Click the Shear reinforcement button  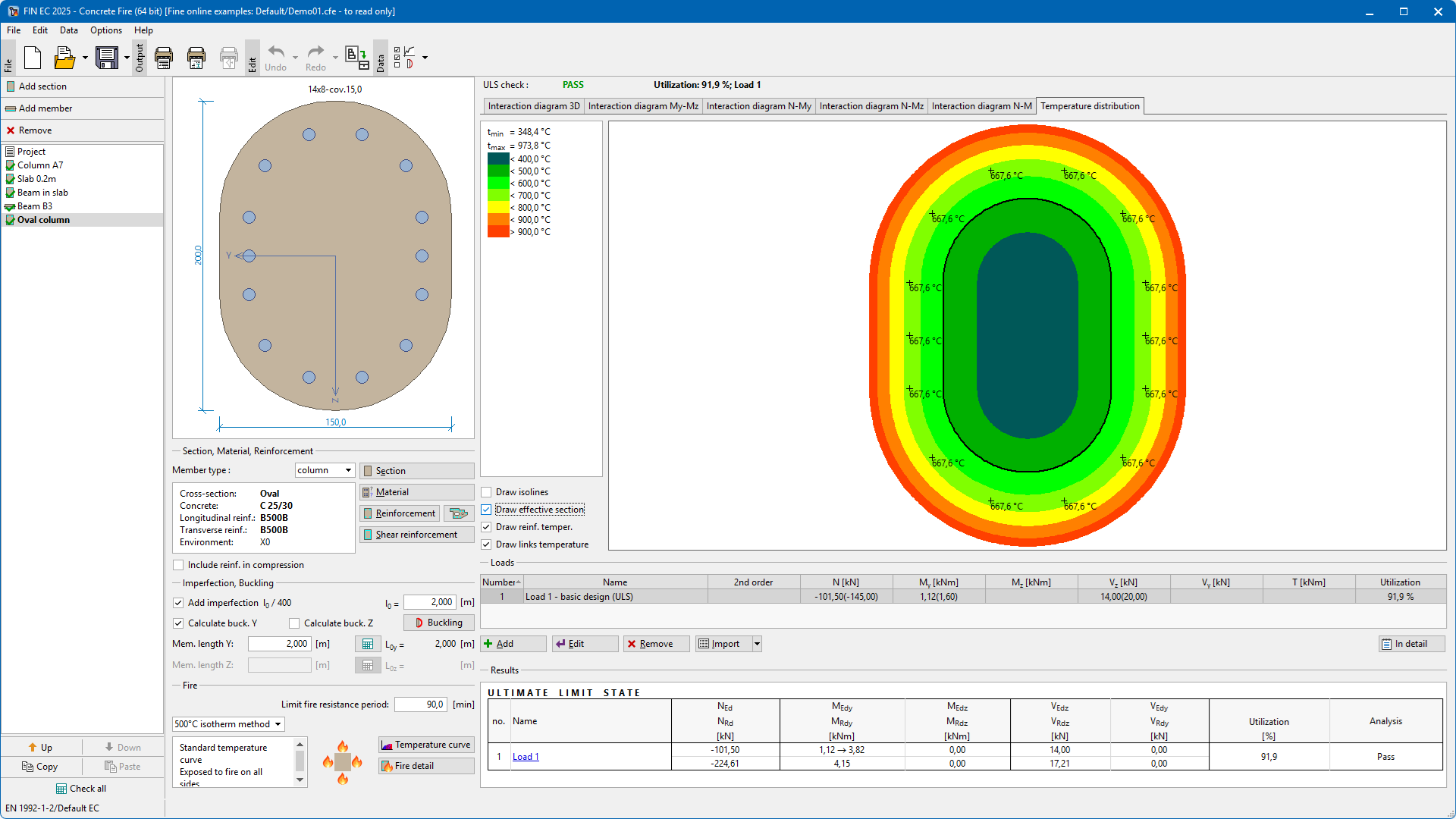(416, 535)
